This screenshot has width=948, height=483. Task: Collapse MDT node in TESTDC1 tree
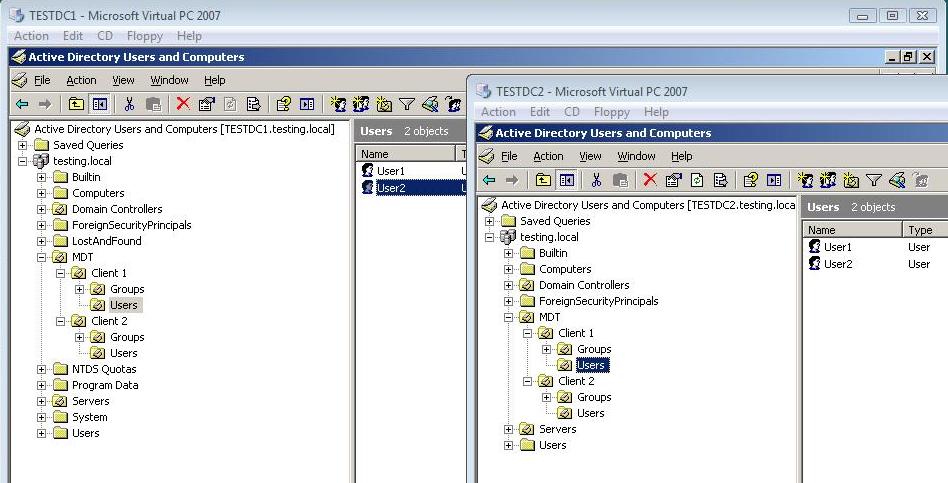42,257
